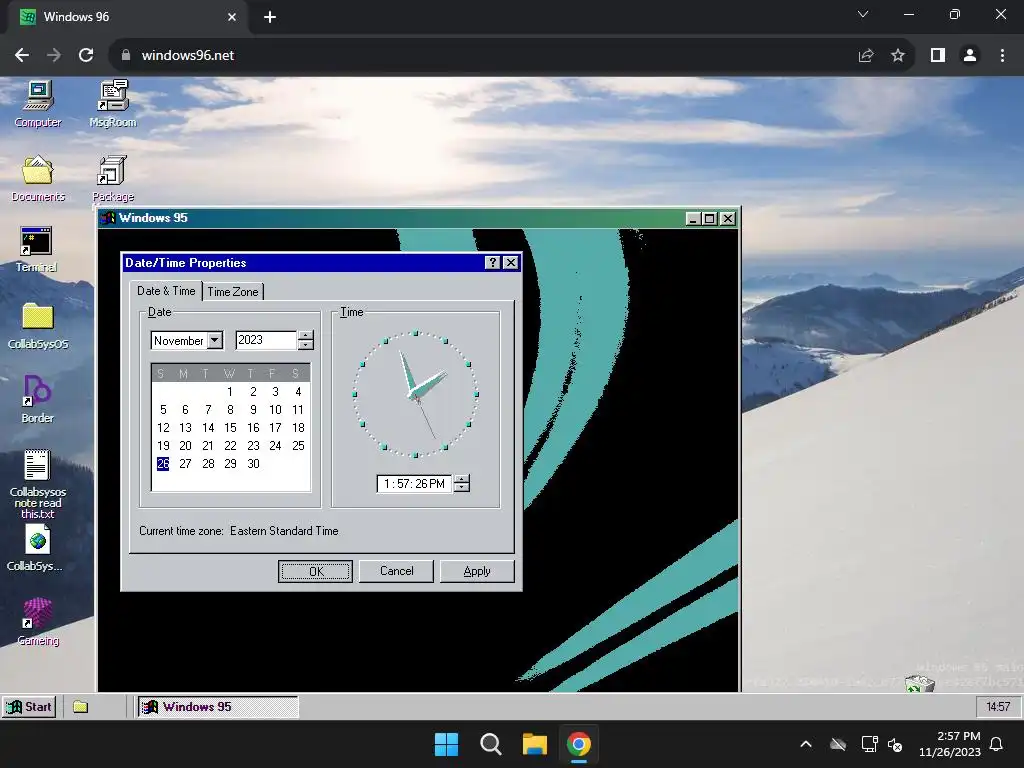
Task: Click the 1:57:26 PM time field
Action: tap(414, 484)
